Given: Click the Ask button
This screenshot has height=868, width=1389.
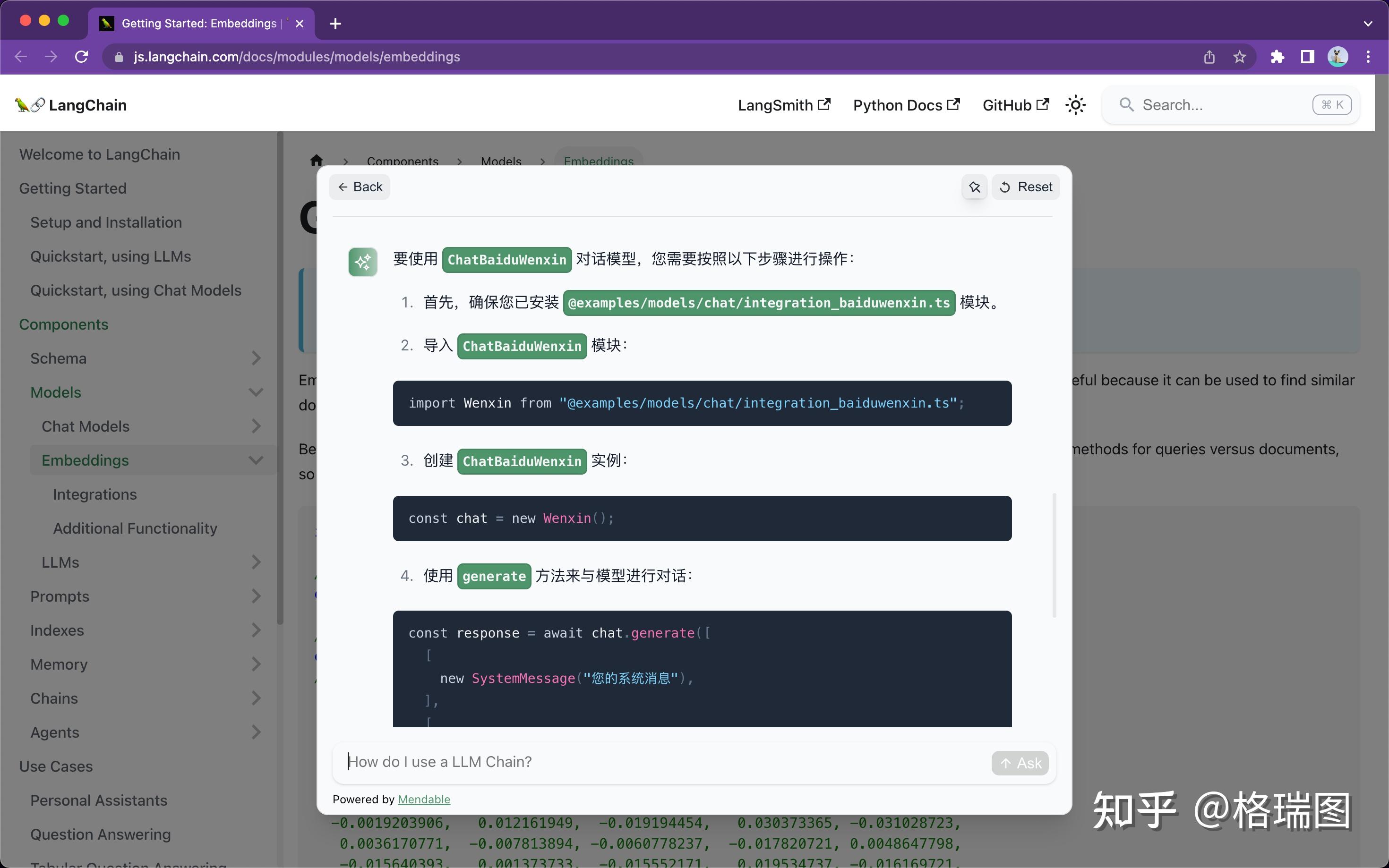Looking at the screenshot, I should tap(1020, 763).
